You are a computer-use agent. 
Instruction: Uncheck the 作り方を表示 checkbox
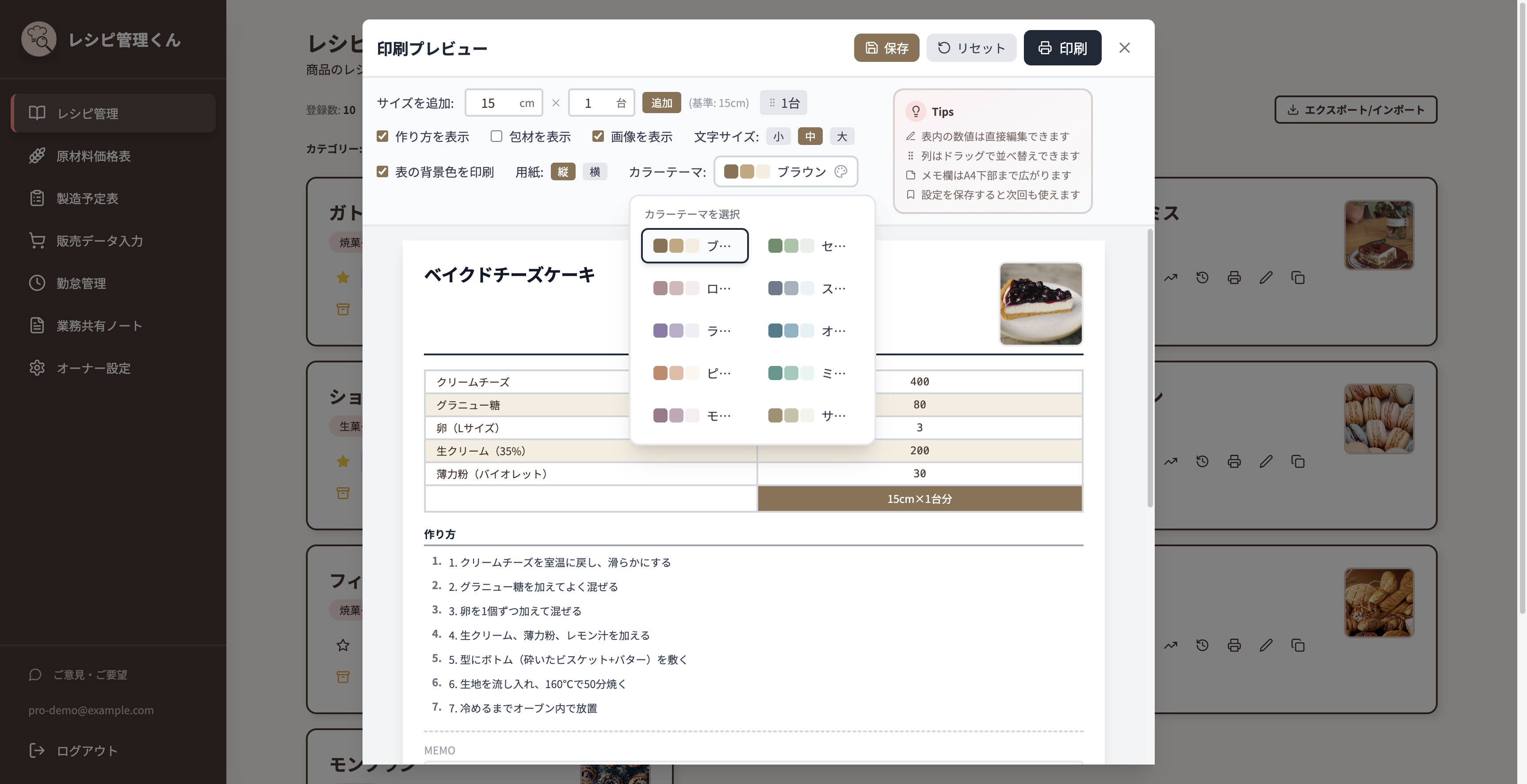[x=382, y=136]
